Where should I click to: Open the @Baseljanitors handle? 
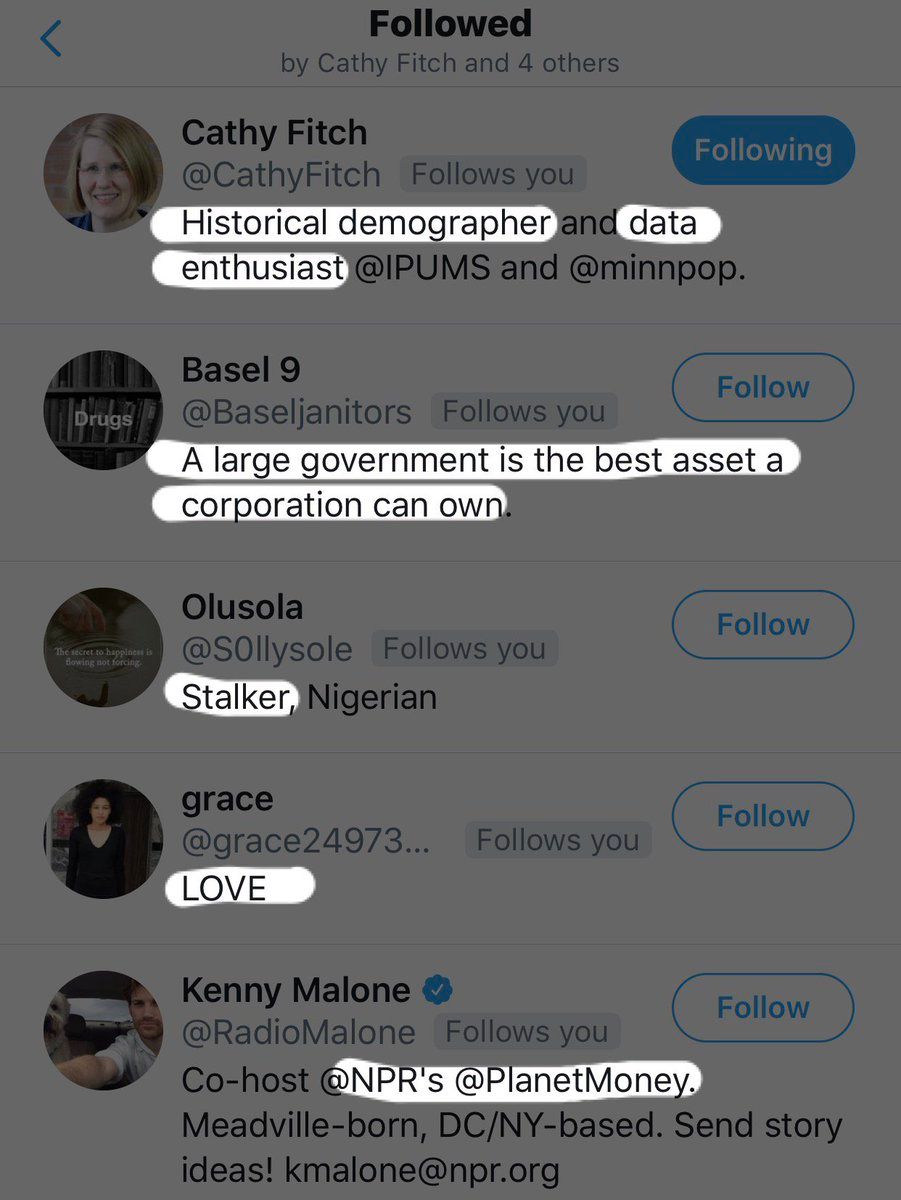[296, 412]
